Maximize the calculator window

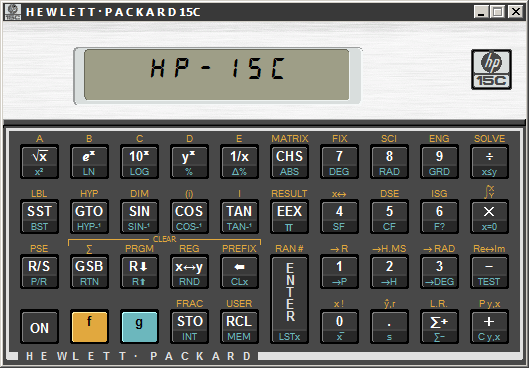498,12
